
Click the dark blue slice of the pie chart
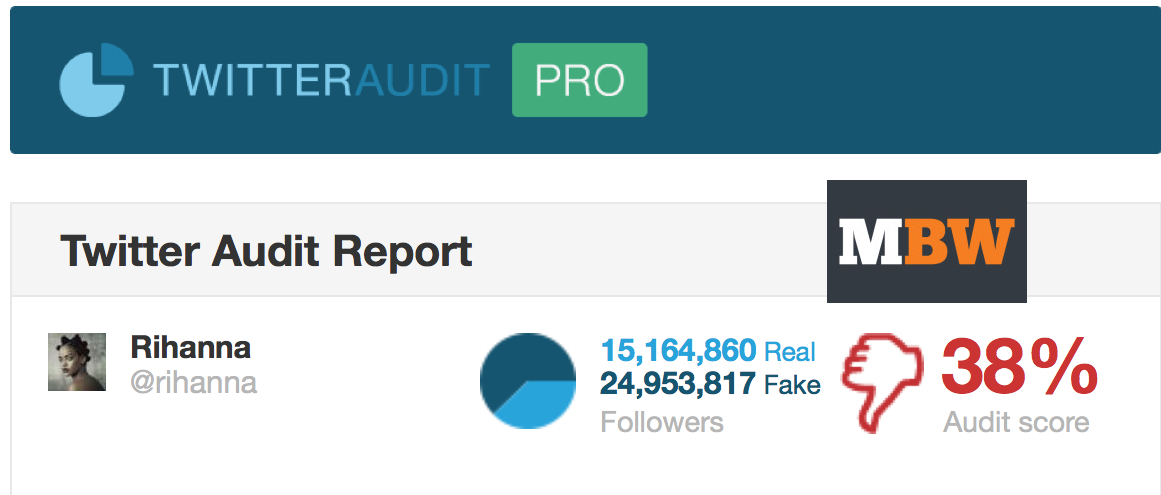coord(518,359)
